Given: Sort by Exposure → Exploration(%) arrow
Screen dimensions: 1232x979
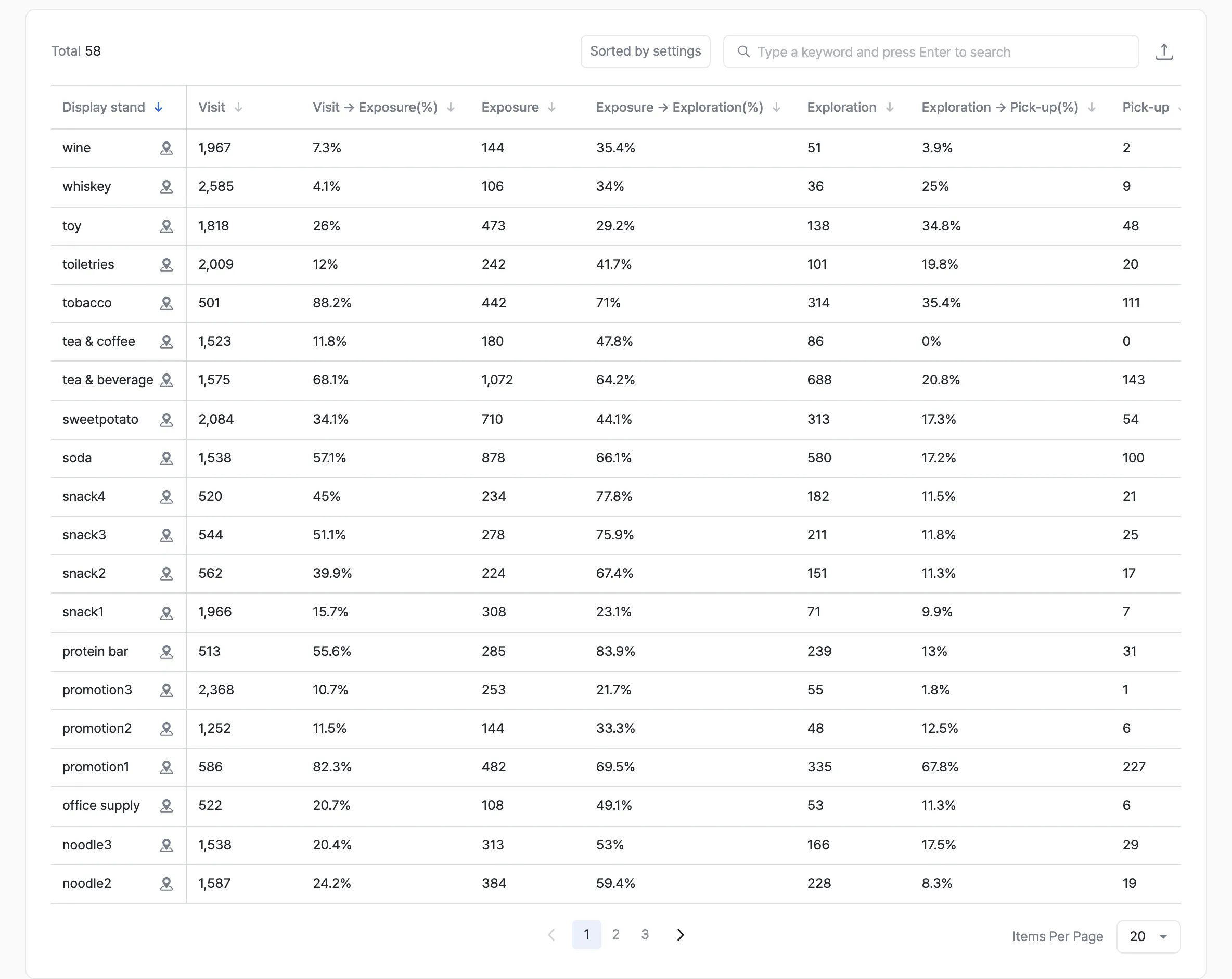Looking at the screenshot, I should pyautogui.click(x=776, y=107).
